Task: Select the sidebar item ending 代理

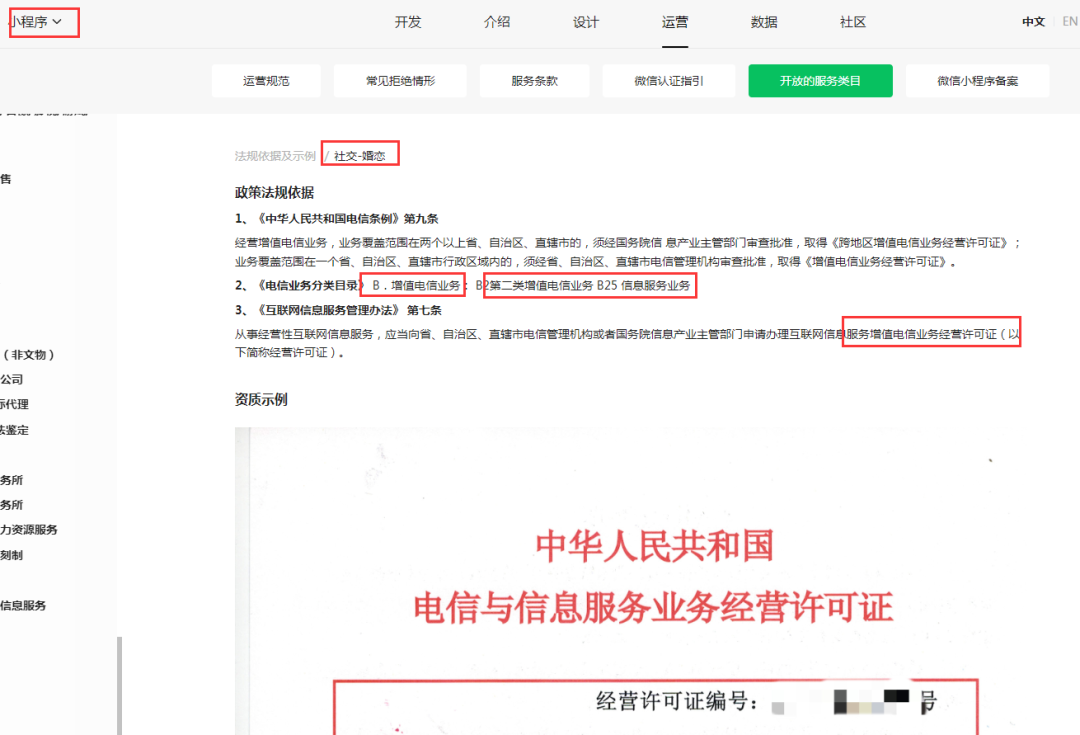Action: tap(14, 404)
